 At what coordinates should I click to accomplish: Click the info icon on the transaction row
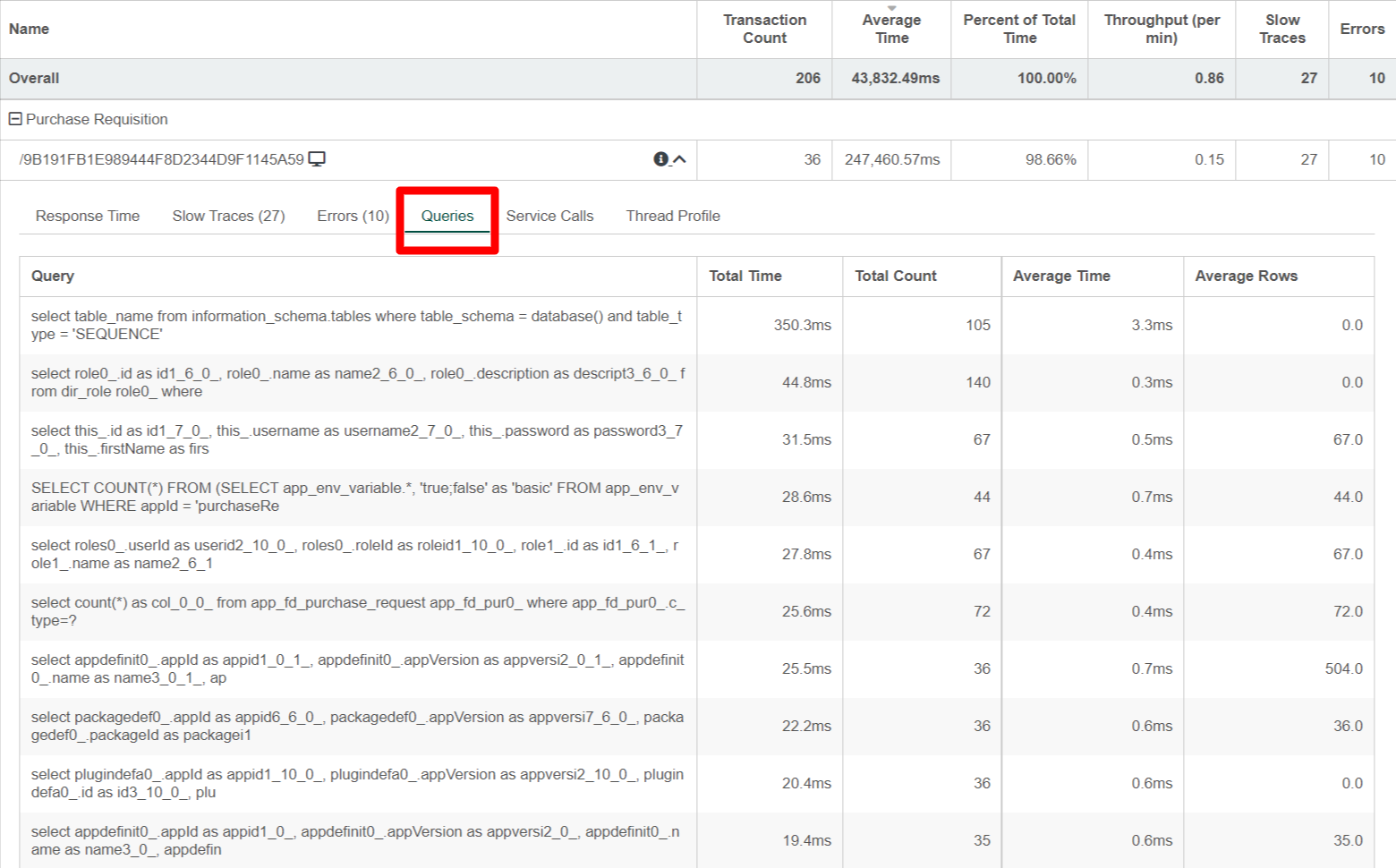tap(660, 159)
